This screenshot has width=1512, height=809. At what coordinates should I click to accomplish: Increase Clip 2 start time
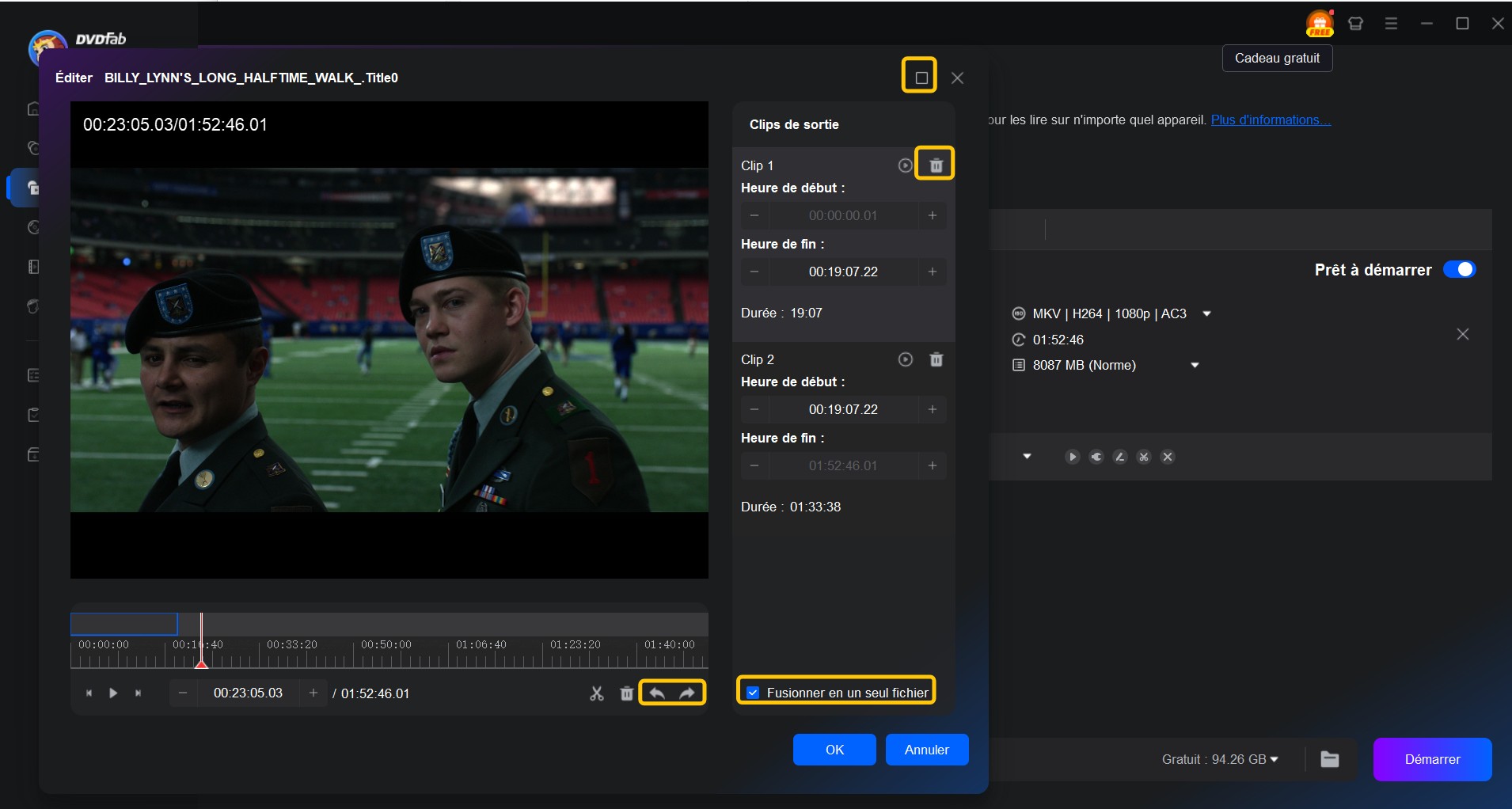[933, 409]
